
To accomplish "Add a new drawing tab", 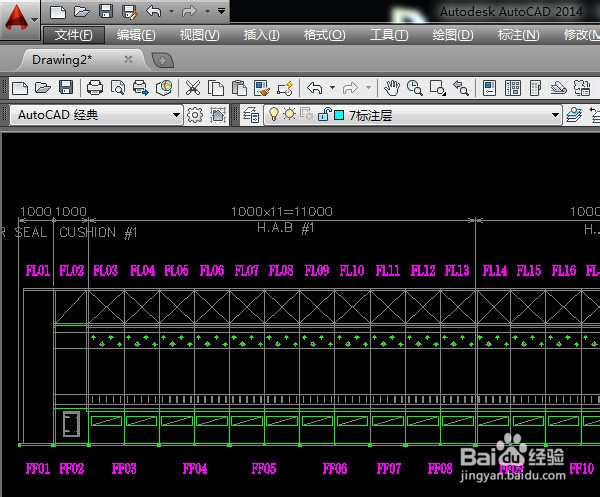I will [x=163, y=60].
